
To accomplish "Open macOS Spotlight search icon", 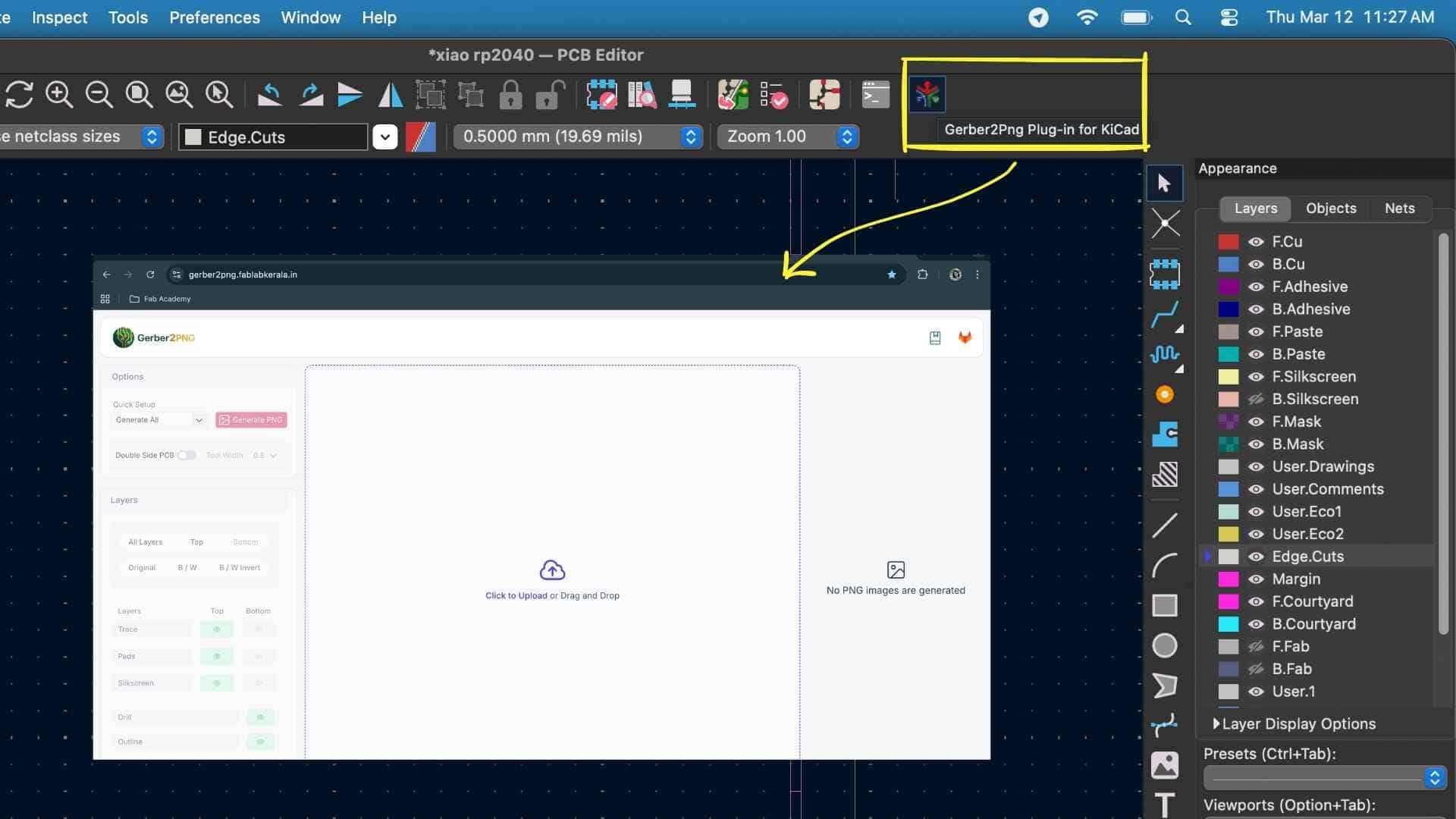I will click(x=1182, y=17).
